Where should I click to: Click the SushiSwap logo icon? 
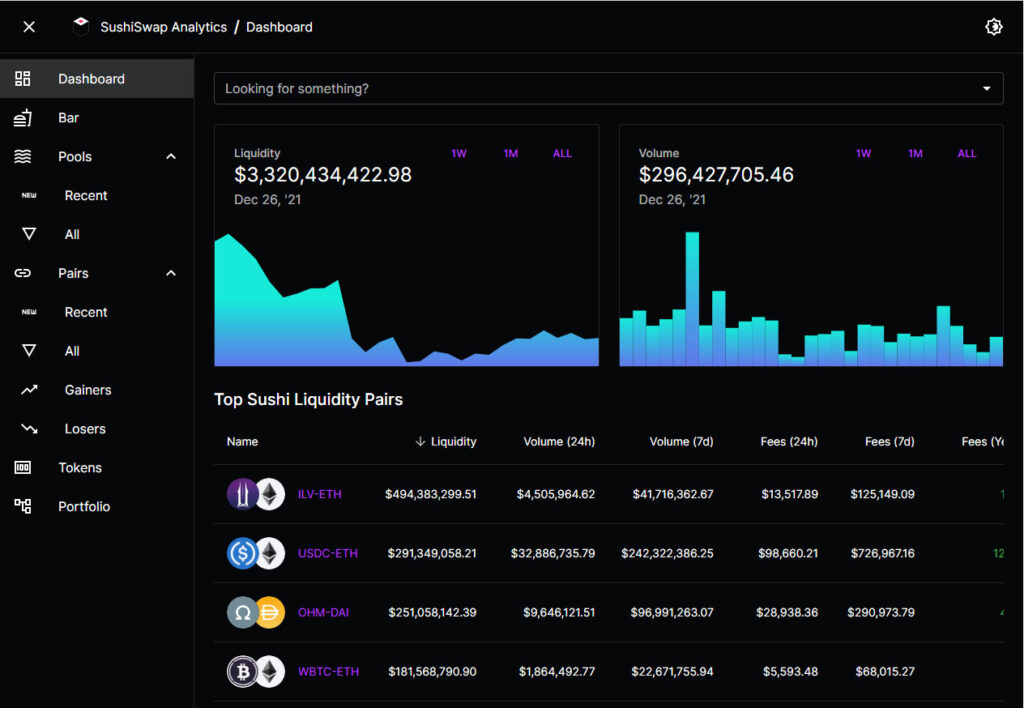point(80,27)
